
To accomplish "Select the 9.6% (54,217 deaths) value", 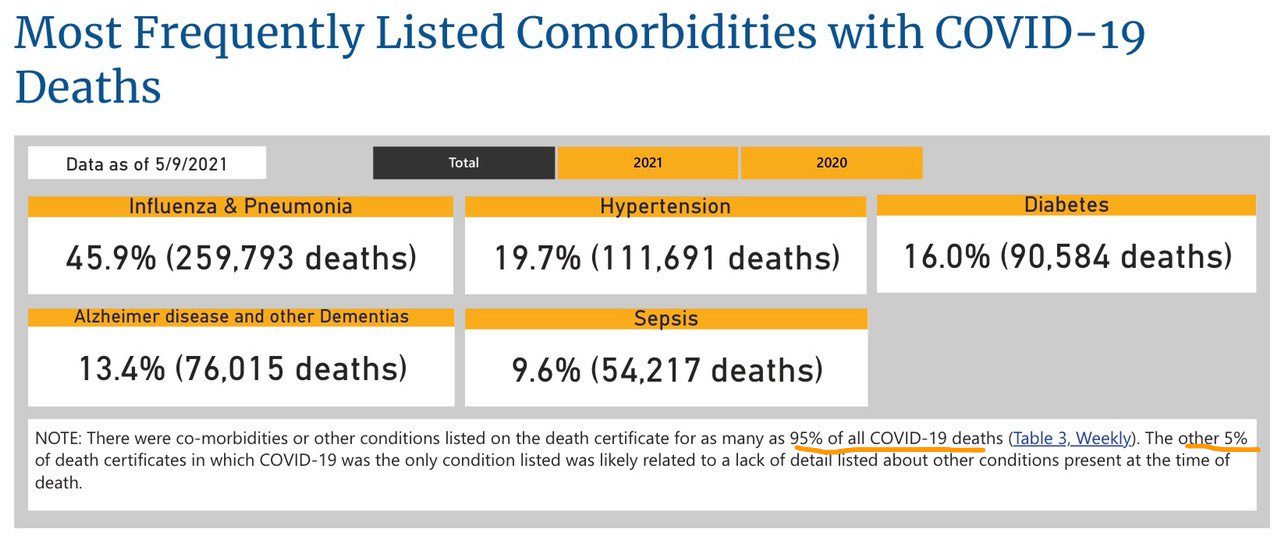I will tap(667, 370).
